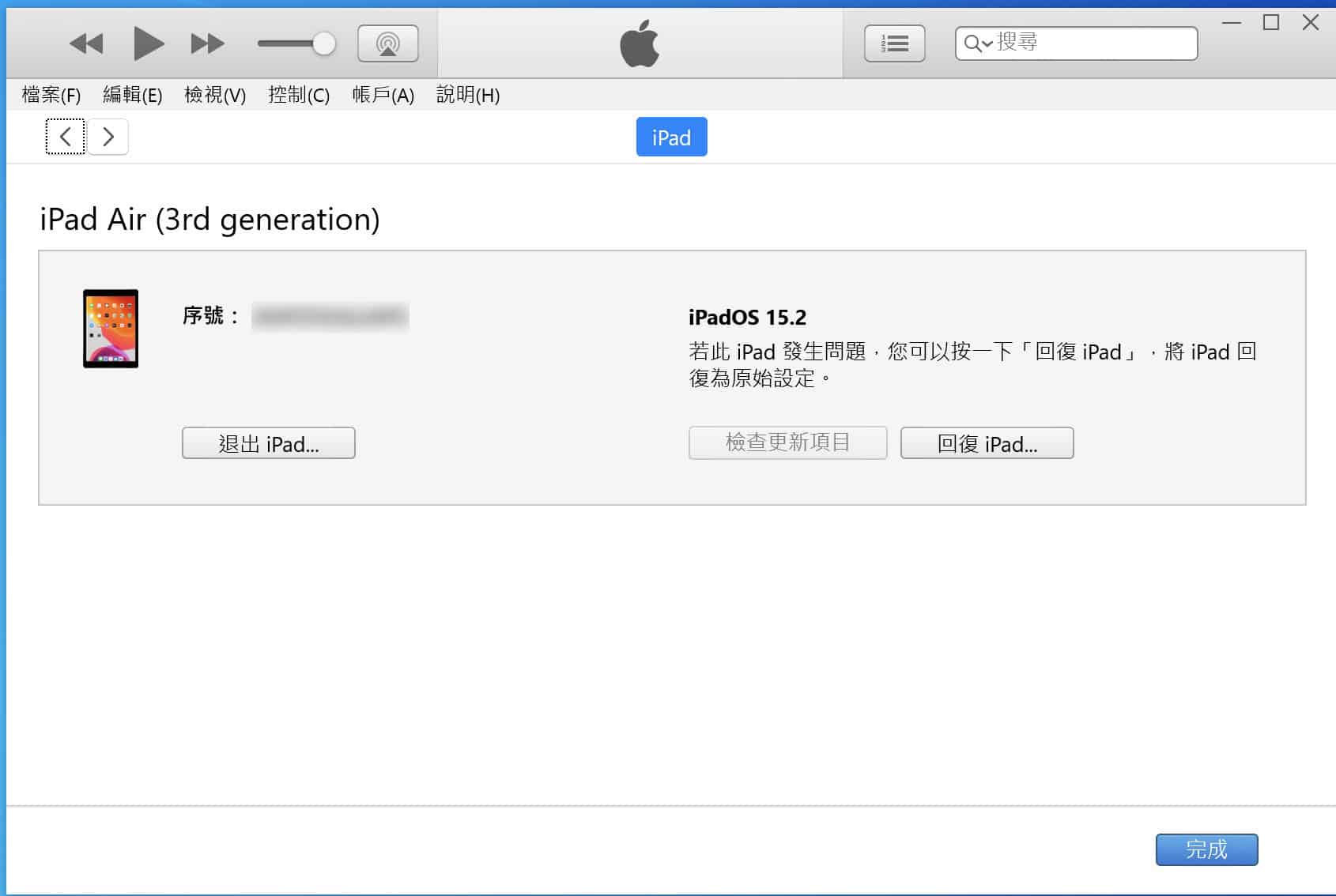Open the 控制(C) menu
The height and width of the screenshot is (896, 1336).
click(299, 96)
